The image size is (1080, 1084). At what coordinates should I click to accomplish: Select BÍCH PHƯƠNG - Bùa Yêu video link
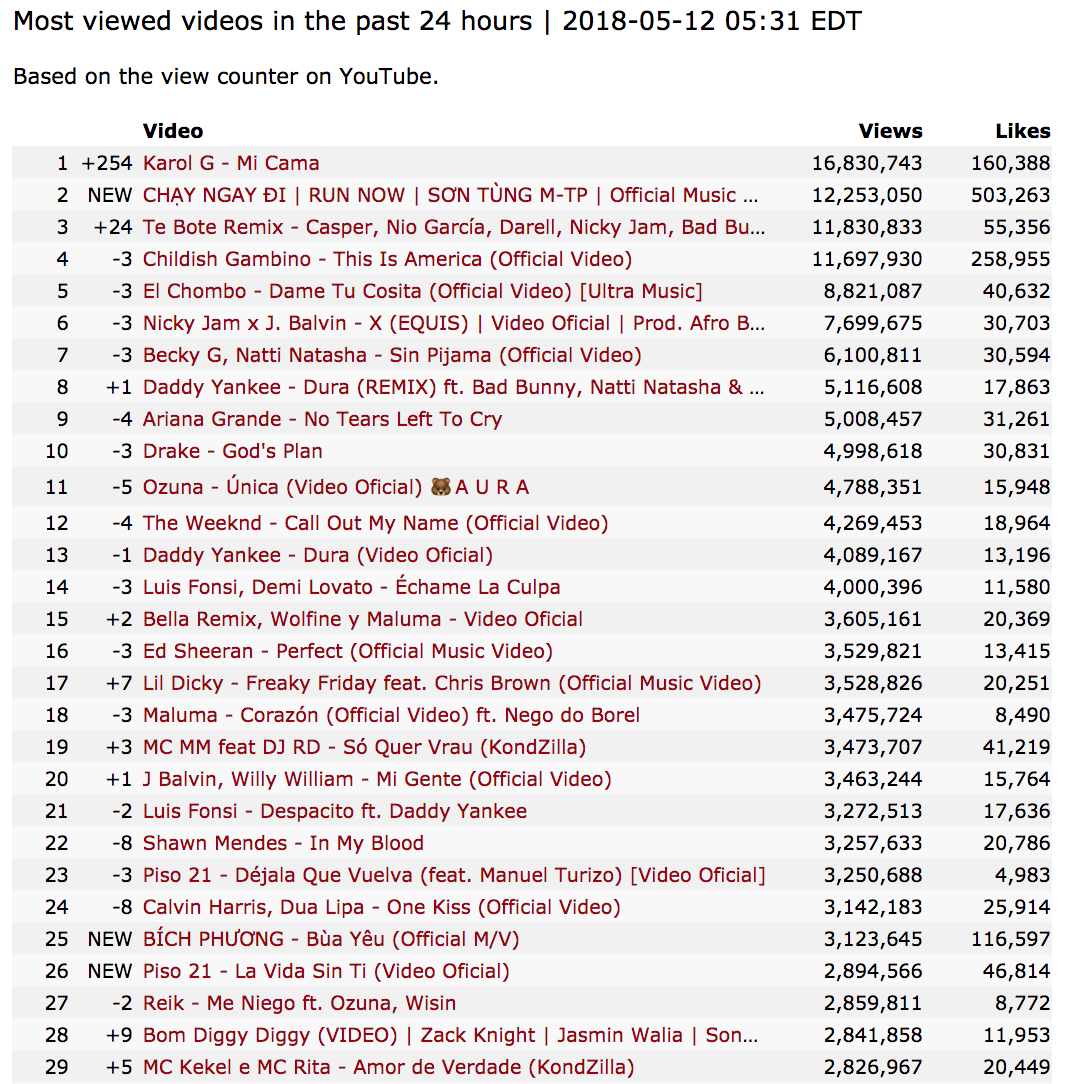(331, 939)
